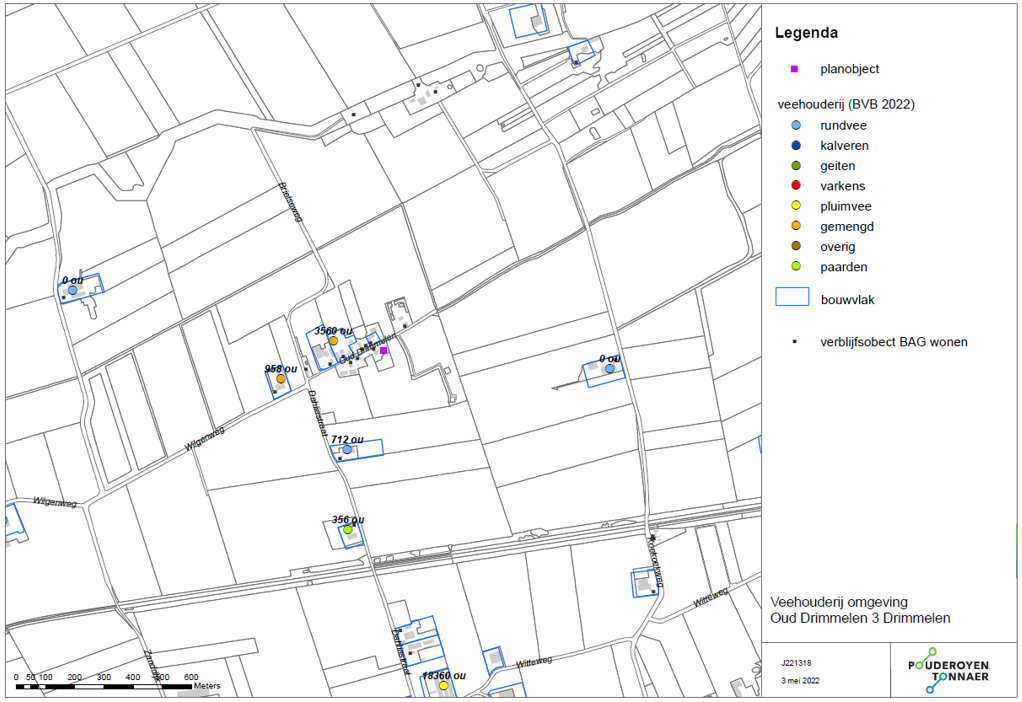Image resolution: width=1022 pixels, height=702 pixels.
Task: Click the Pouderoyen Tonnaer logo
Action: coord(948,670)
